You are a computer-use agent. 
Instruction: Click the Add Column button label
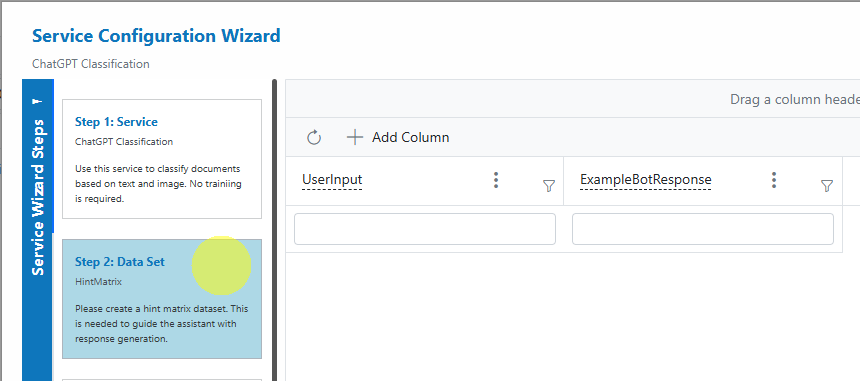[410, 137]
